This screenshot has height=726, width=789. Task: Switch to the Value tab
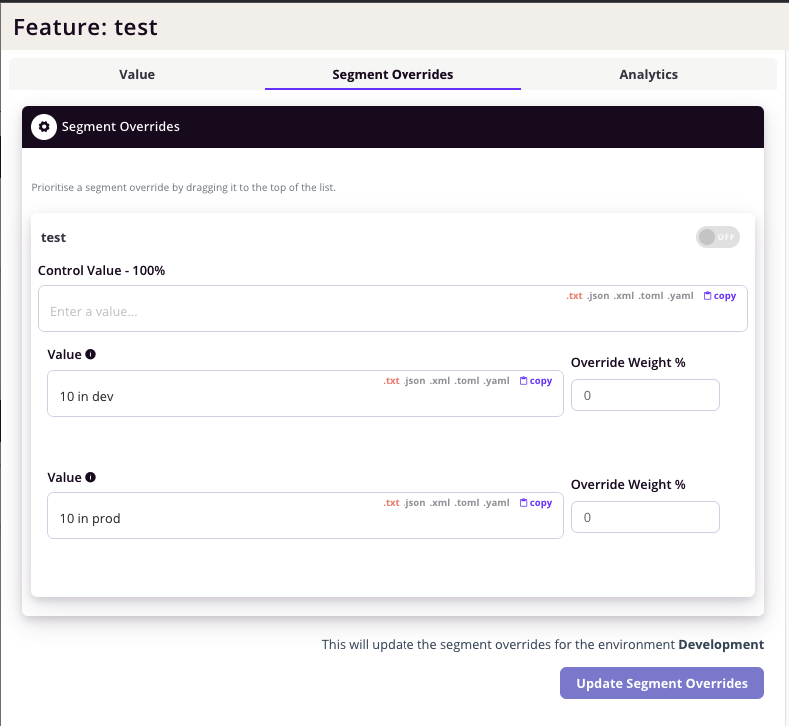click(x=137, y=74)
